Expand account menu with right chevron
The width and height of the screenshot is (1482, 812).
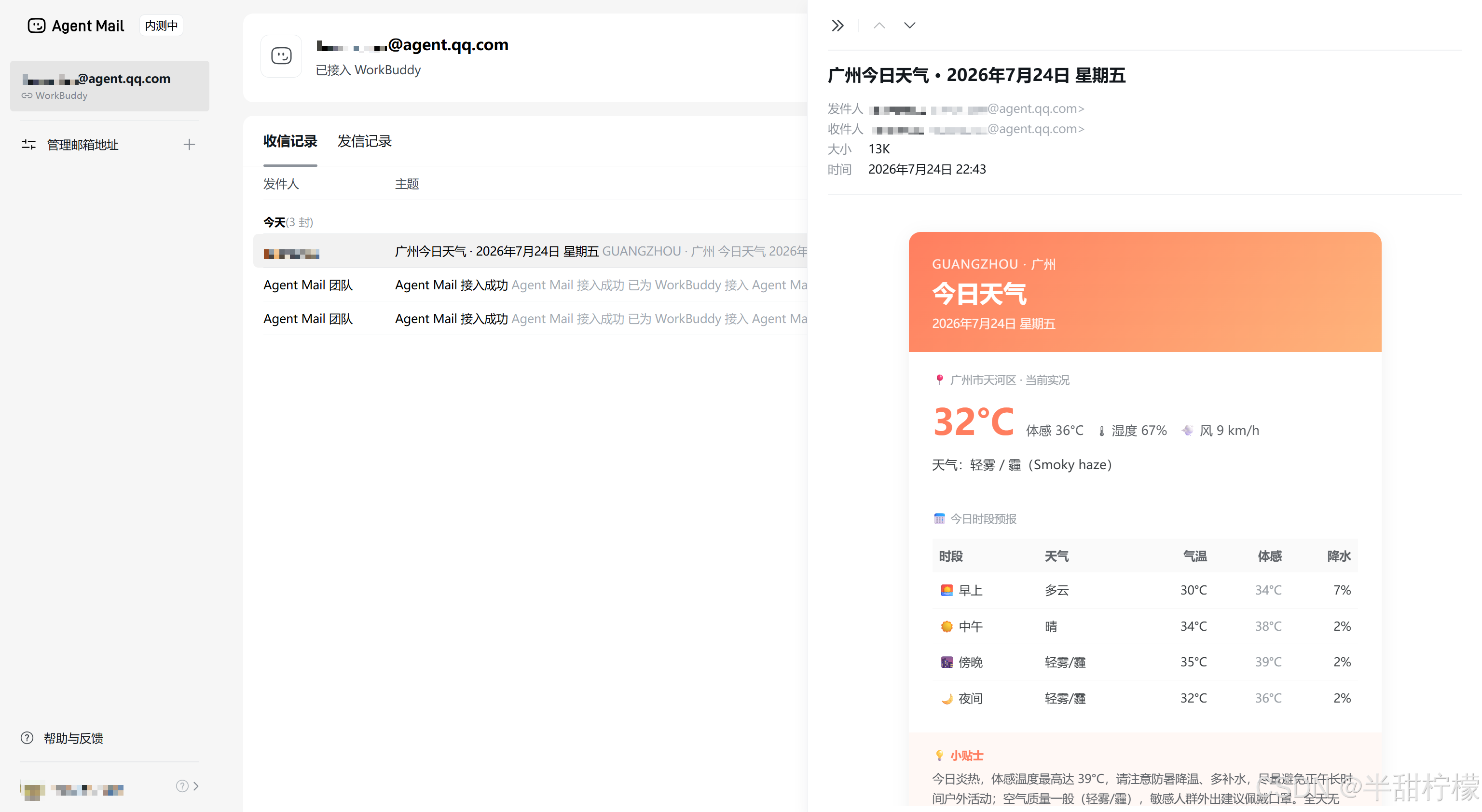click(x=196, y=786)
